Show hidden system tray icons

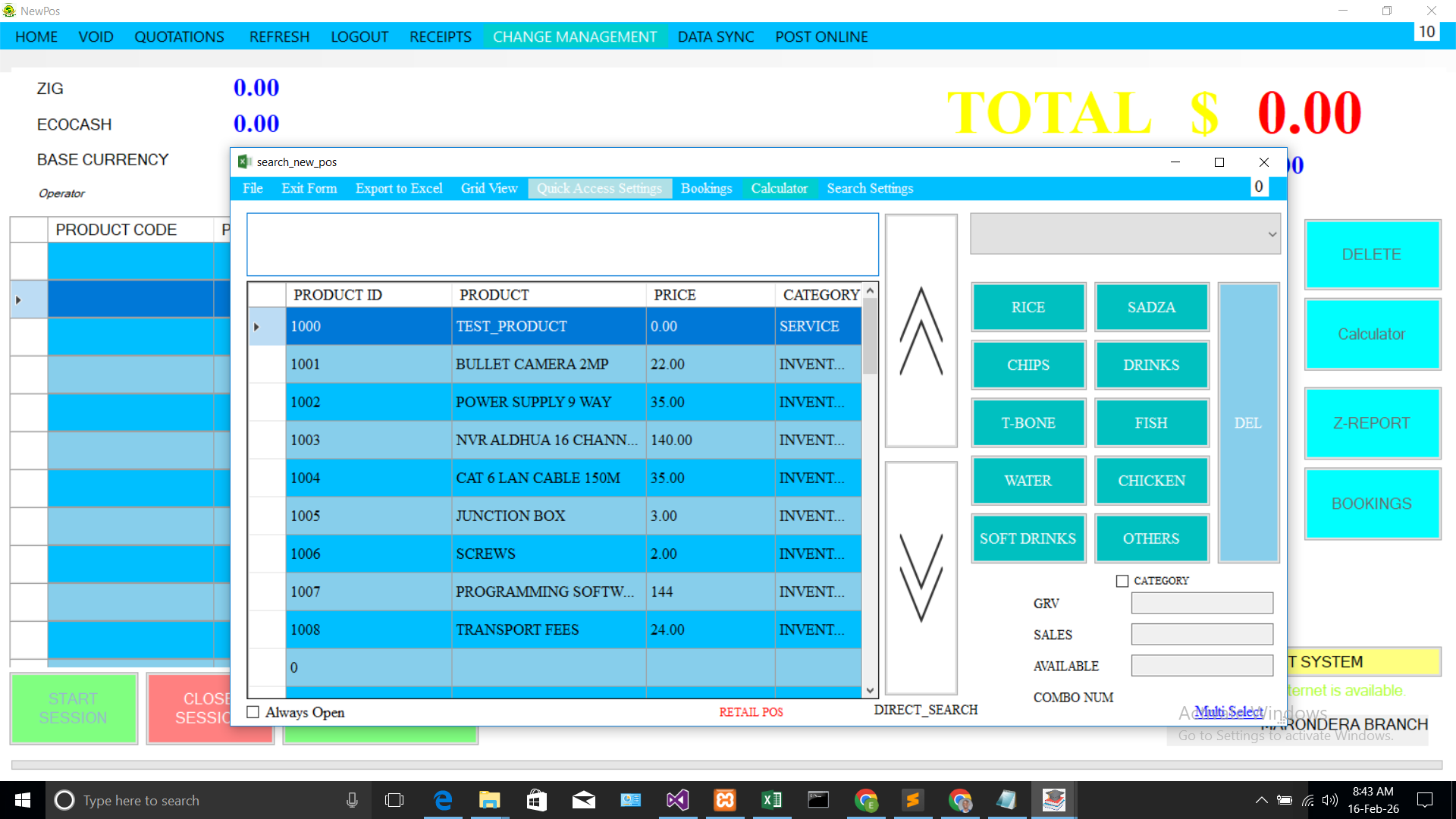point(1261,800)
